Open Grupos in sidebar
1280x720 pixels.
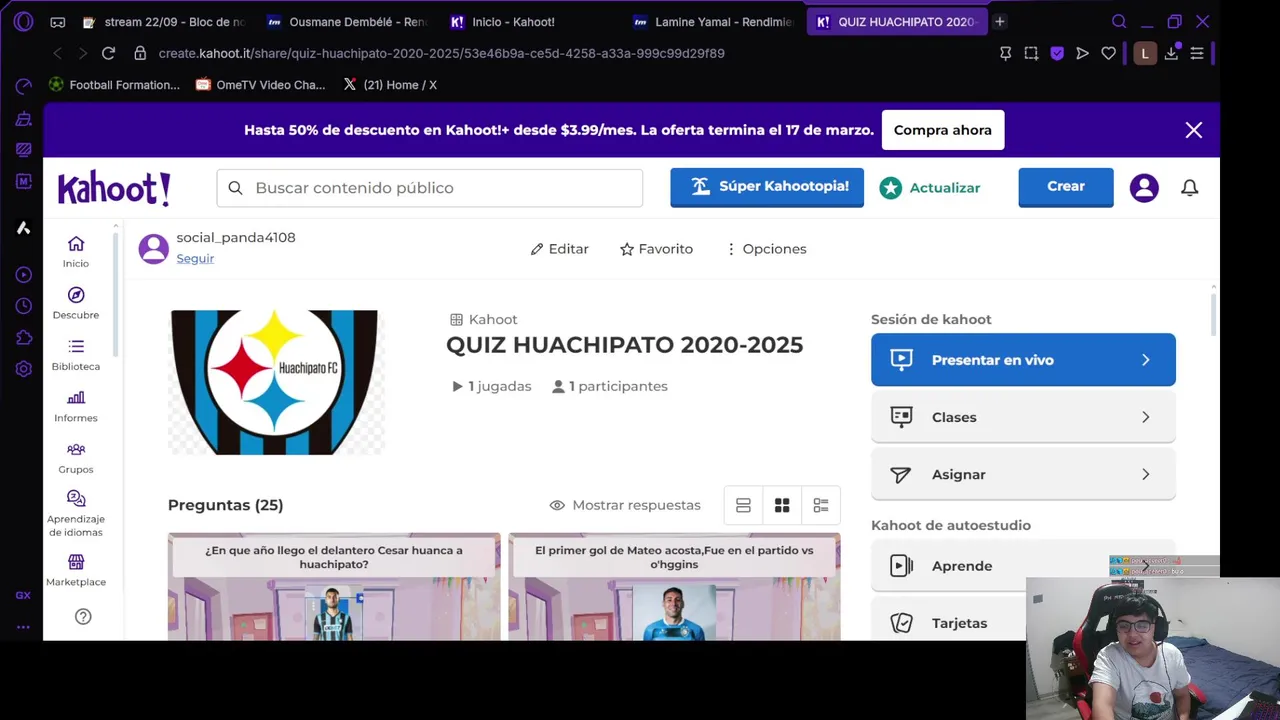[x=76, y=458]
